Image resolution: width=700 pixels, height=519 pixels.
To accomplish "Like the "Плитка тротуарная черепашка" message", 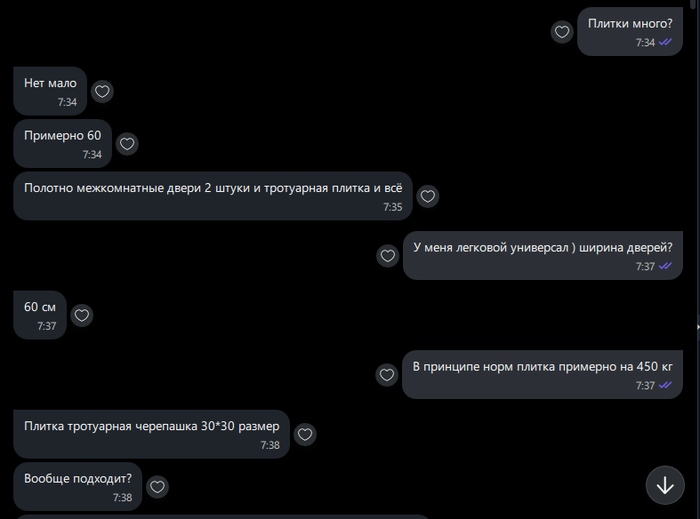I will coord(305,434).
